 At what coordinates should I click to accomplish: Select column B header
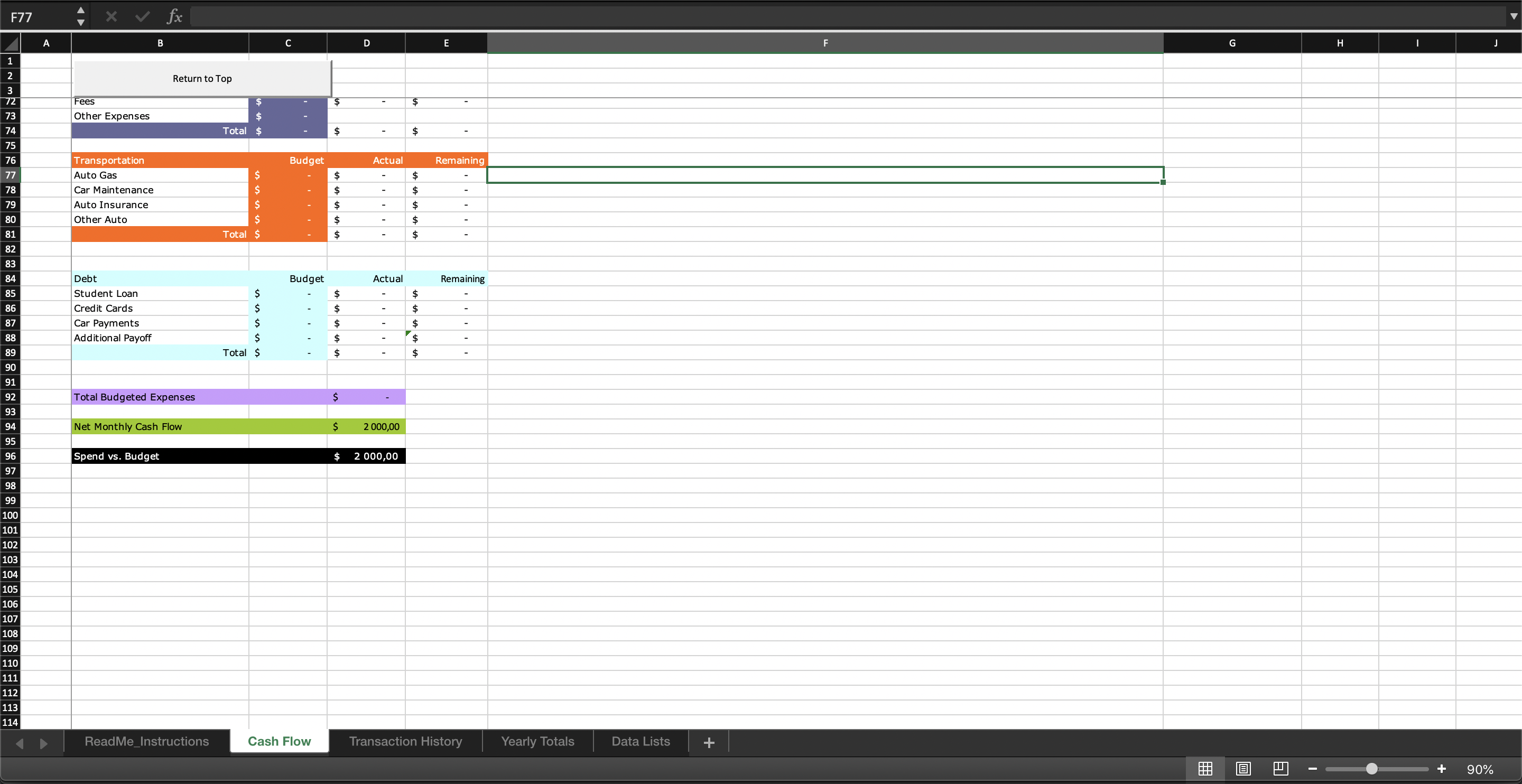pos(160,43)
